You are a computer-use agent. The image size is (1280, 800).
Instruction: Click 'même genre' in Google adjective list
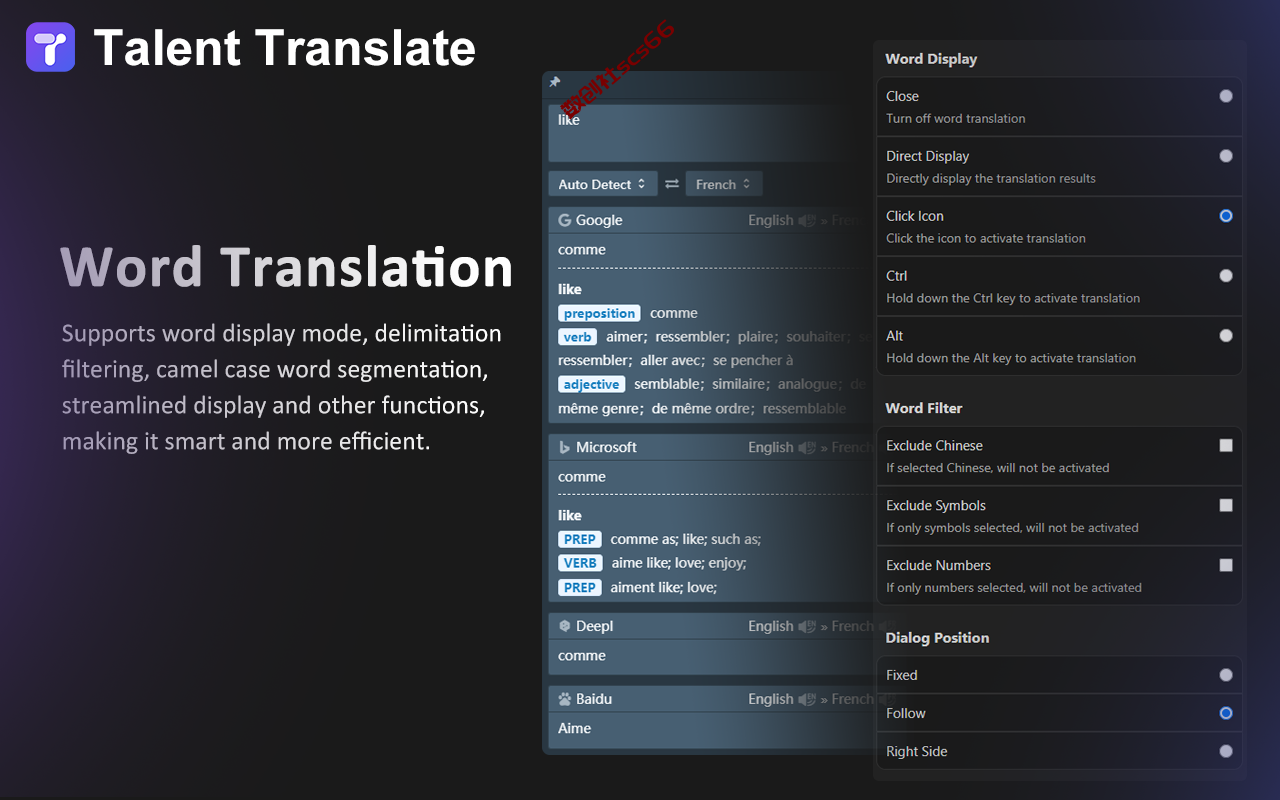click(601, 408)
